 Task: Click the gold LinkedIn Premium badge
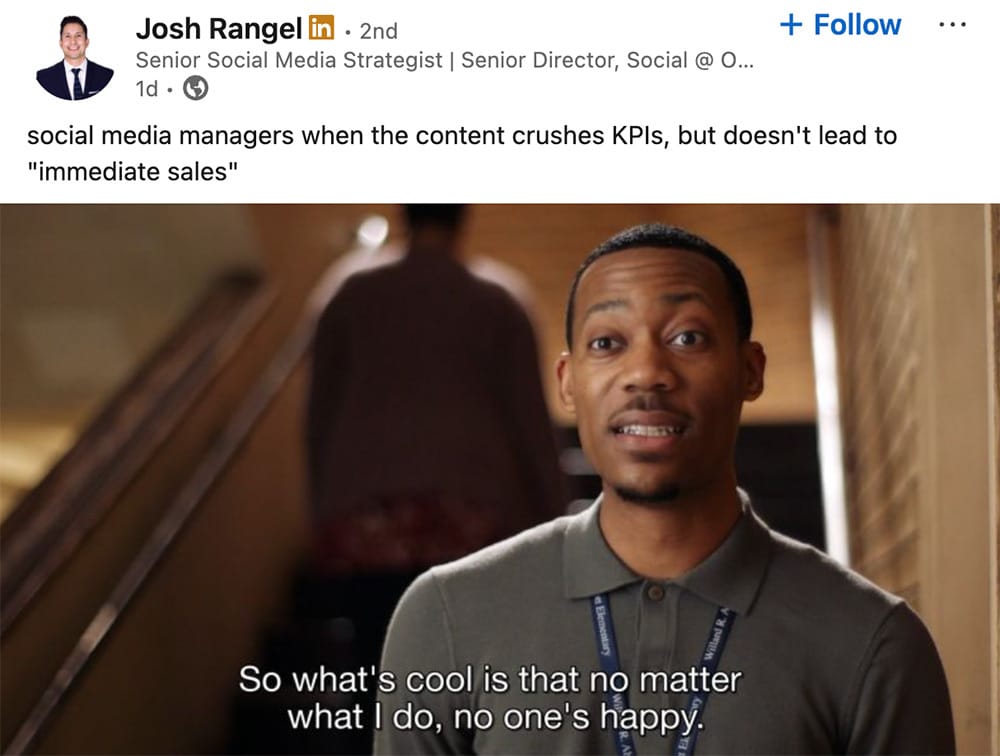(x=321, y=27)
